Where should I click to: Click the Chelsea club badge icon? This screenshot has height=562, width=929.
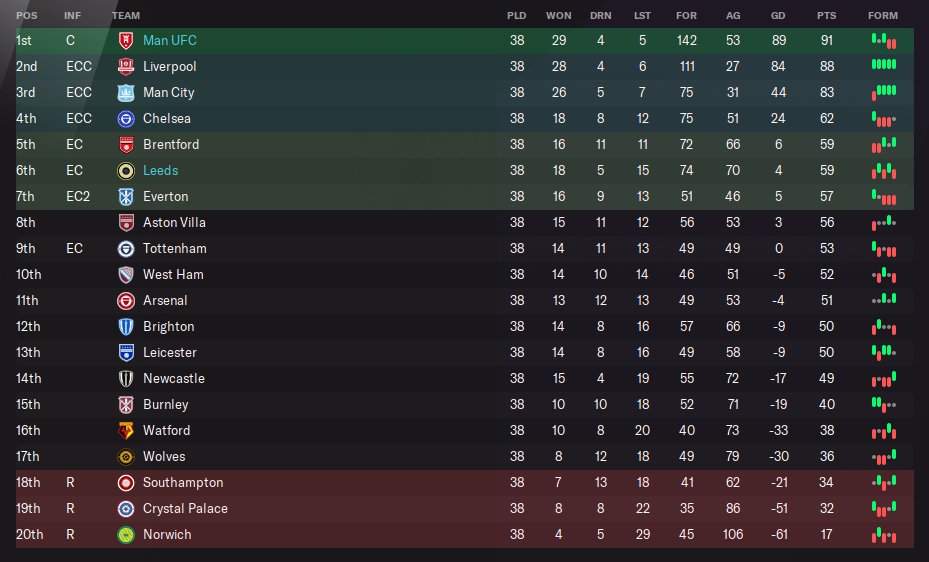(x=126, y=118)
